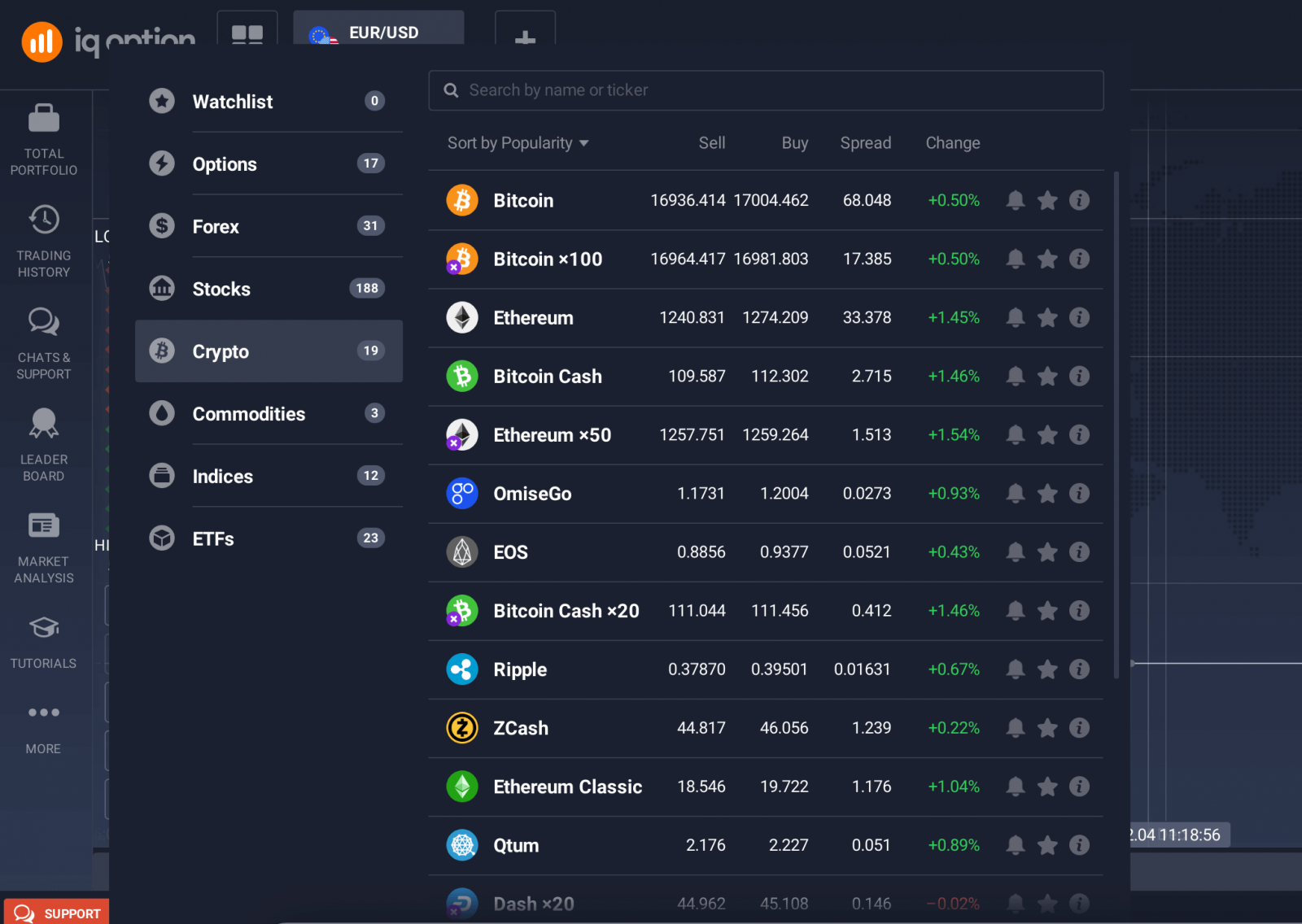Show info for Bitcoin ×100
The width and height of the screenshot is (1302, 924).
[1079, 259]
